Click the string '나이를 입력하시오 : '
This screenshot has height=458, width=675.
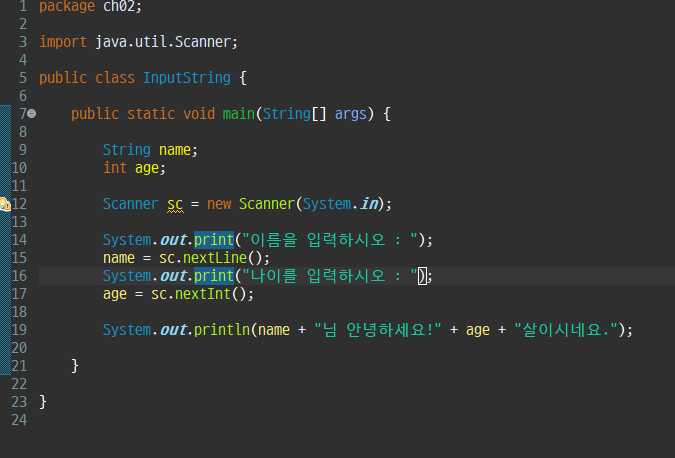(x=330, y=276)
